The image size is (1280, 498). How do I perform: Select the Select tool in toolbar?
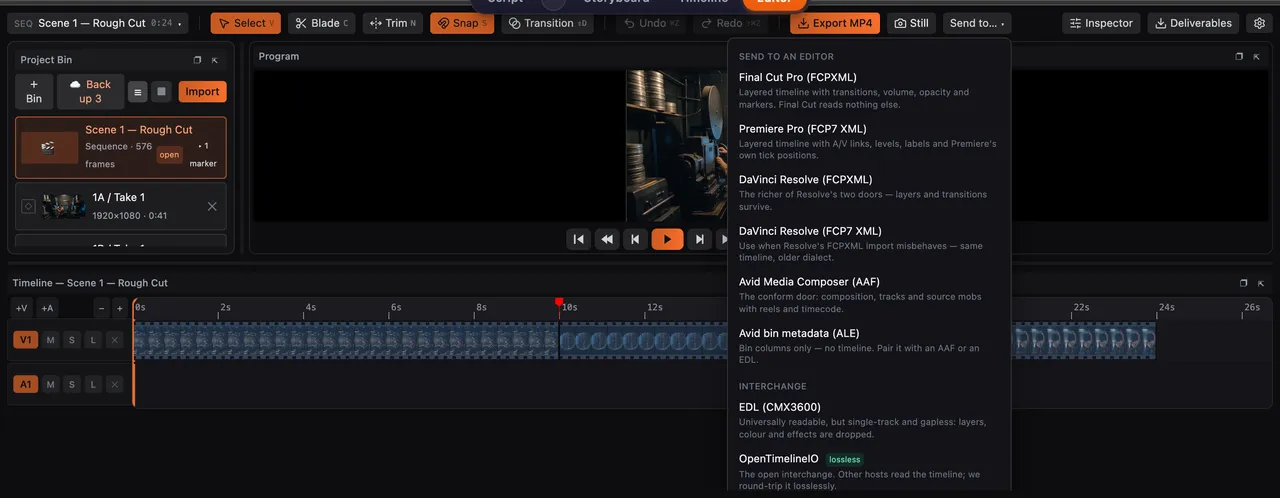245,23
